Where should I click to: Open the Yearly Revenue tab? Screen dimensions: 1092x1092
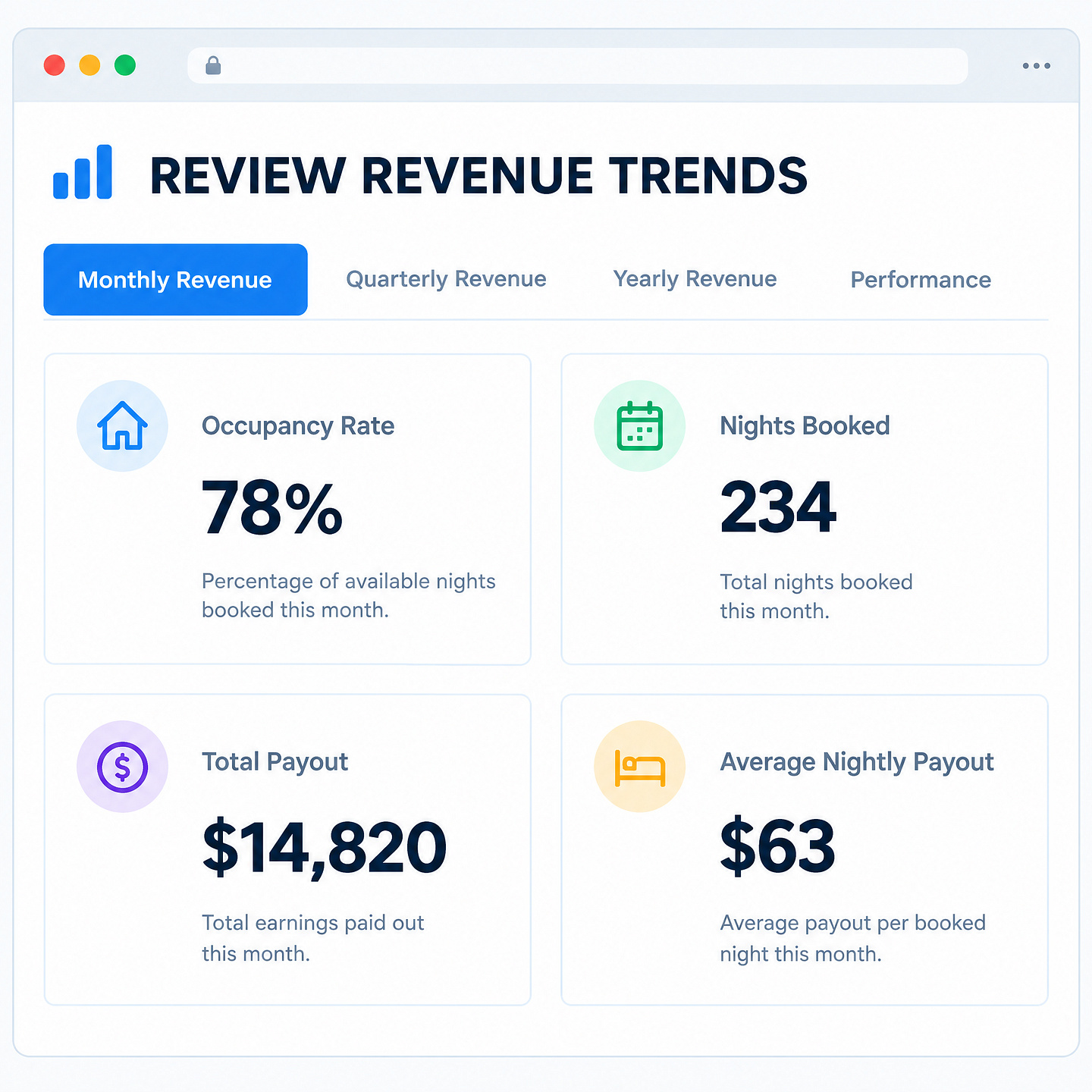click(x=695, y=279)
